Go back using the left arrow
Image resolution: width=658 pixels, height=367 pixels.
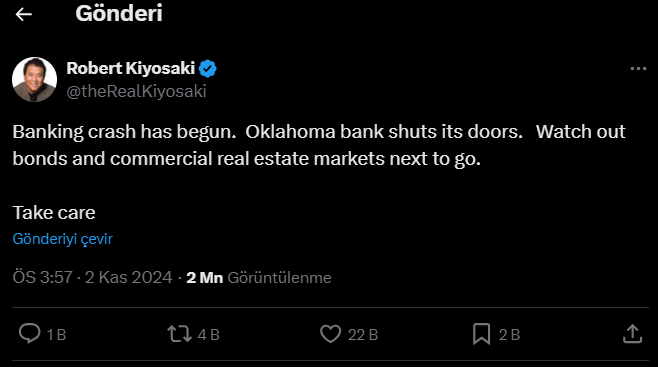click(24, 14)
